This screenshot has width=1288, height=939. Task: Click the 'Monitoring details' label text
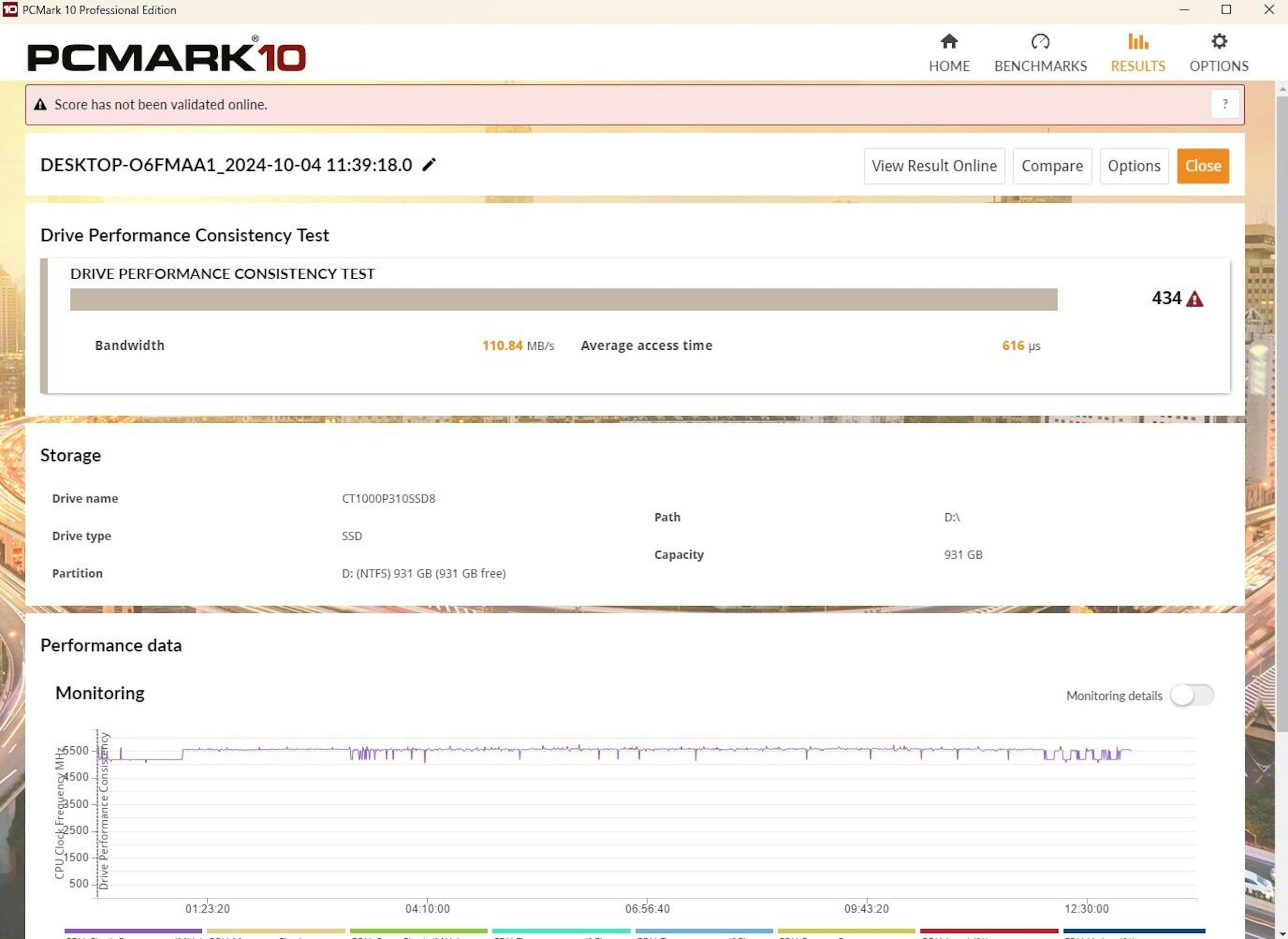(1113, 696)
